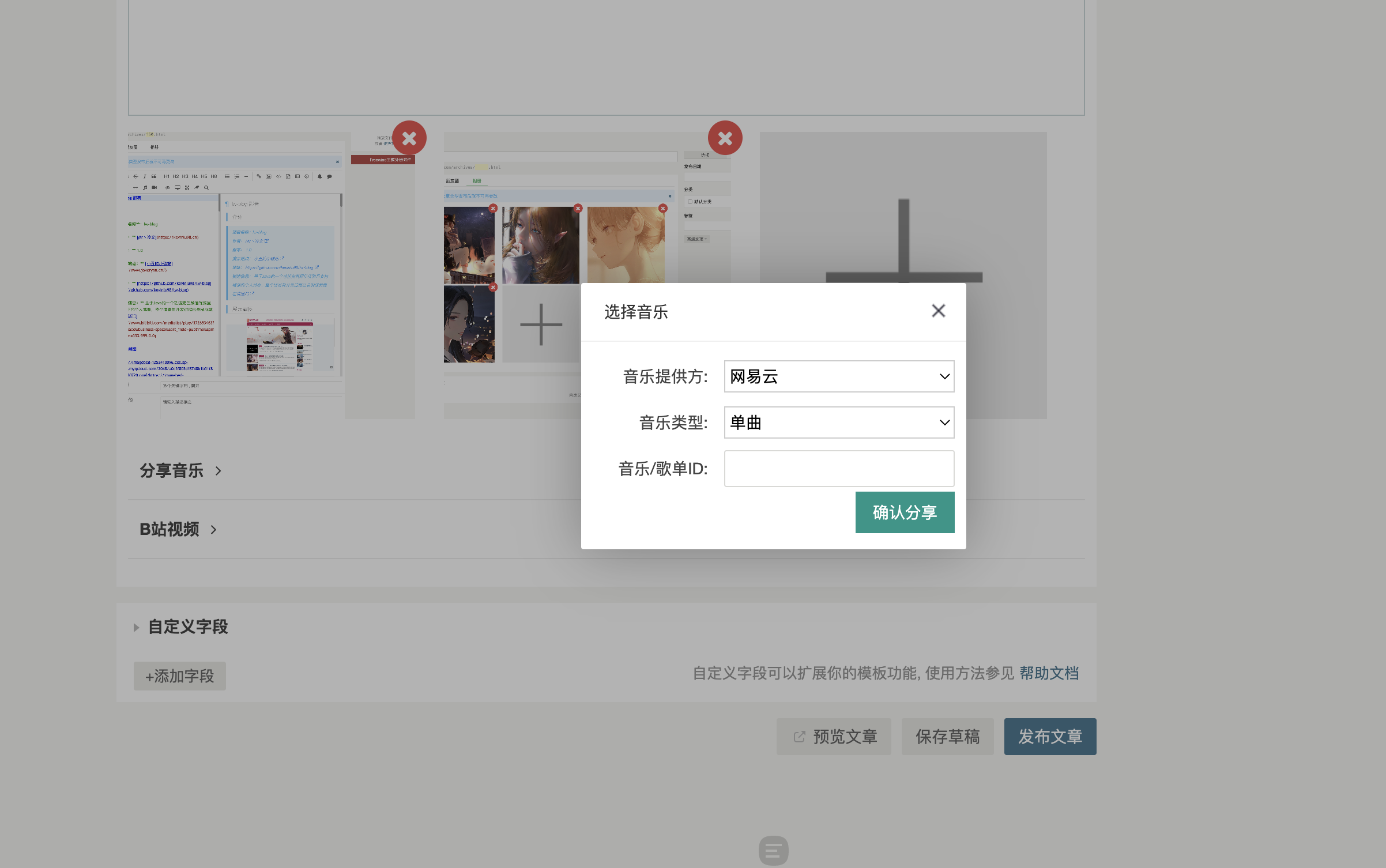
Task: Open the 音乐类型 dropdown
Action: pos(839,422)
